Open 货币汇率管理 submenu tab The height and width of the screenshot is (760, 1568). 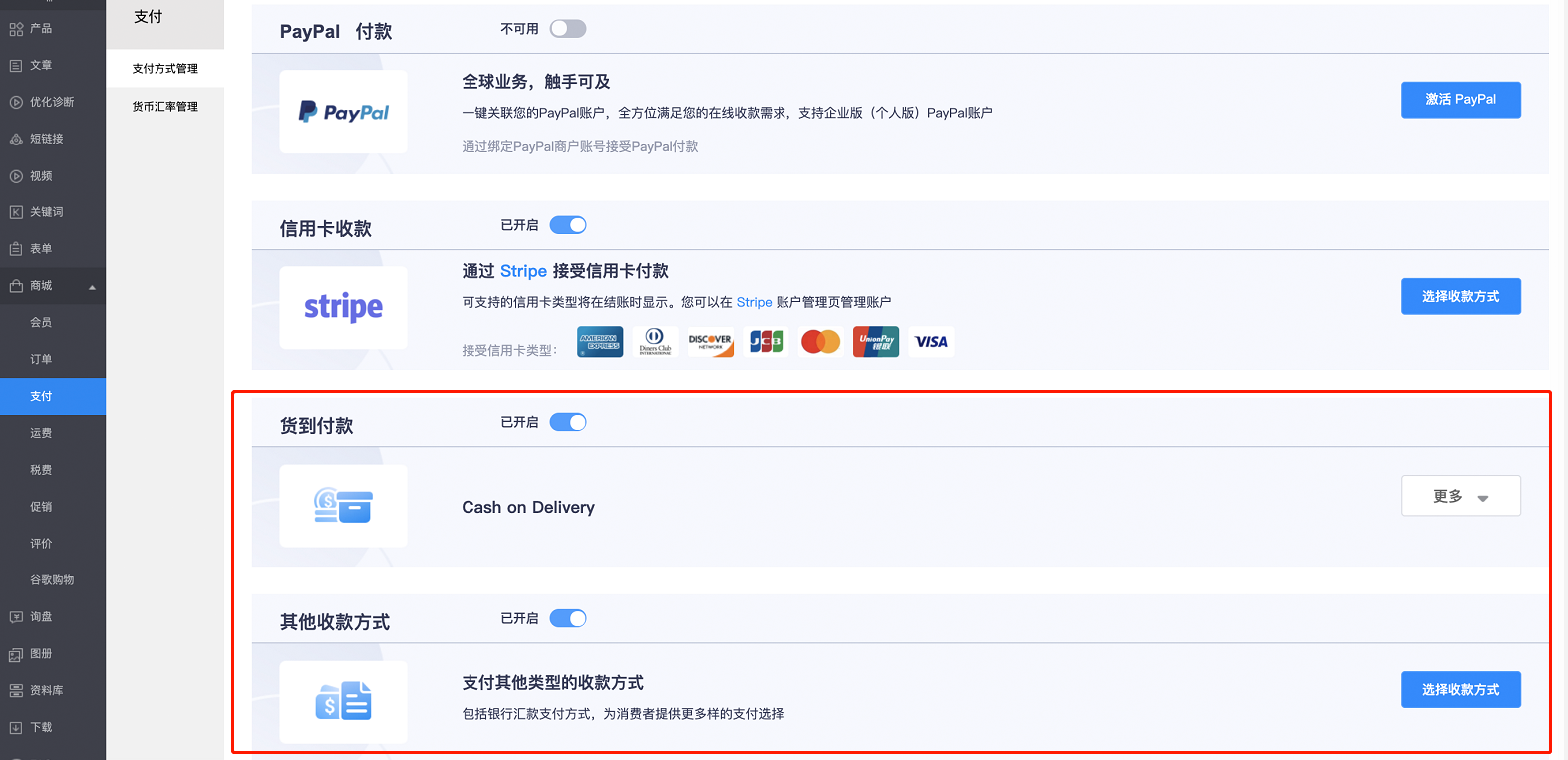(x=165, y=107)
